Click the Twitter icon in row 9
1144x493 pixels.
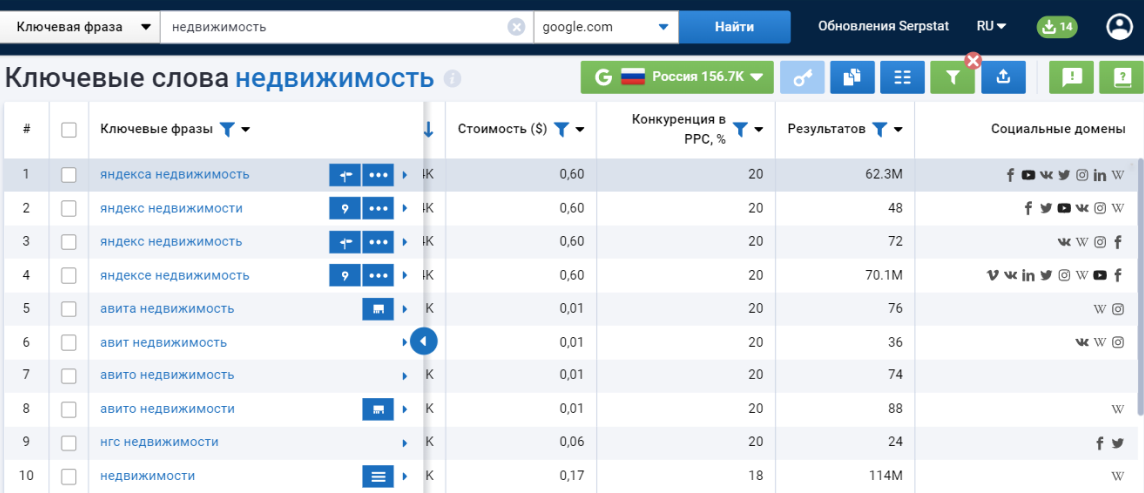click(x=1118, y=443)
